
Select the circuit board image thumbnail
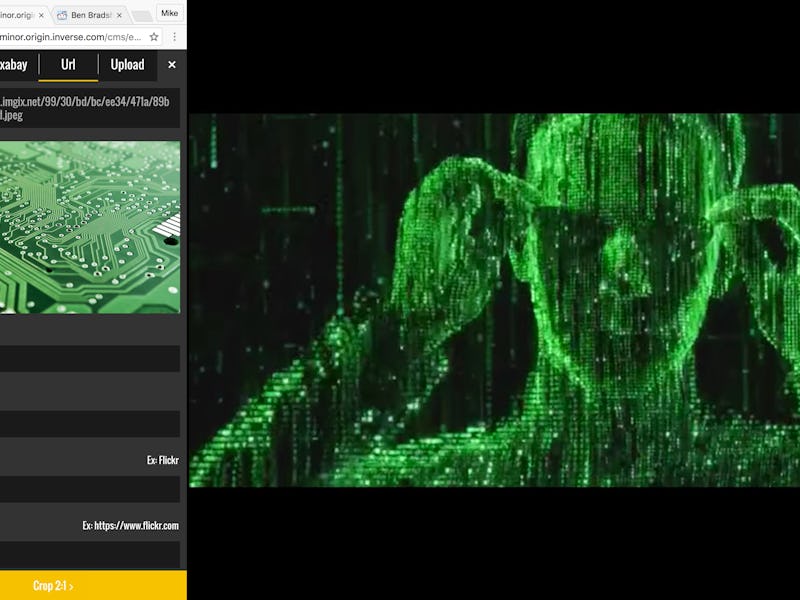[x=90, y=227]
